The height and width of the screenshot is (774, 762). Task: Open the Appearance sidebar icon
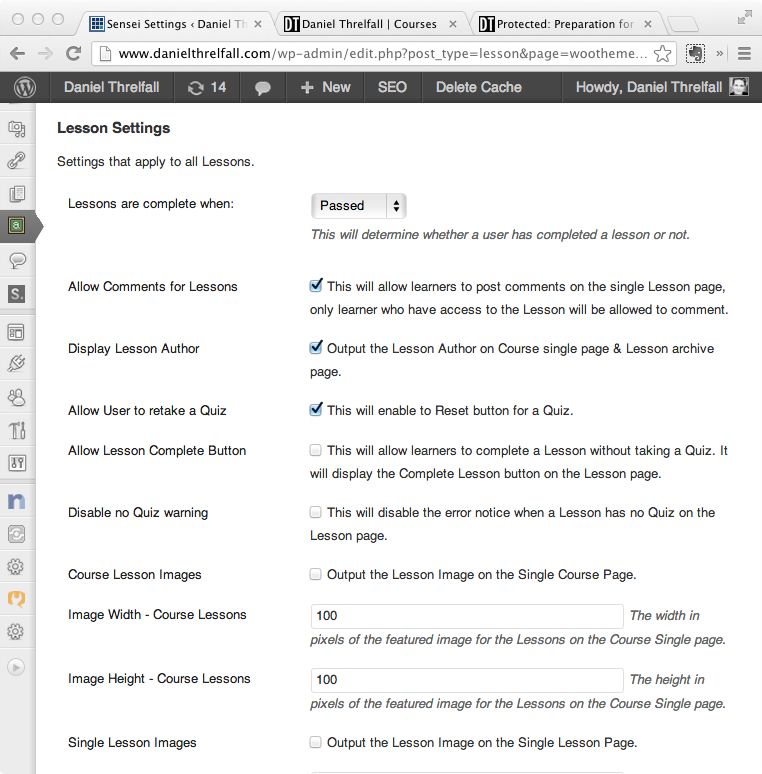[x=17, y=332]
